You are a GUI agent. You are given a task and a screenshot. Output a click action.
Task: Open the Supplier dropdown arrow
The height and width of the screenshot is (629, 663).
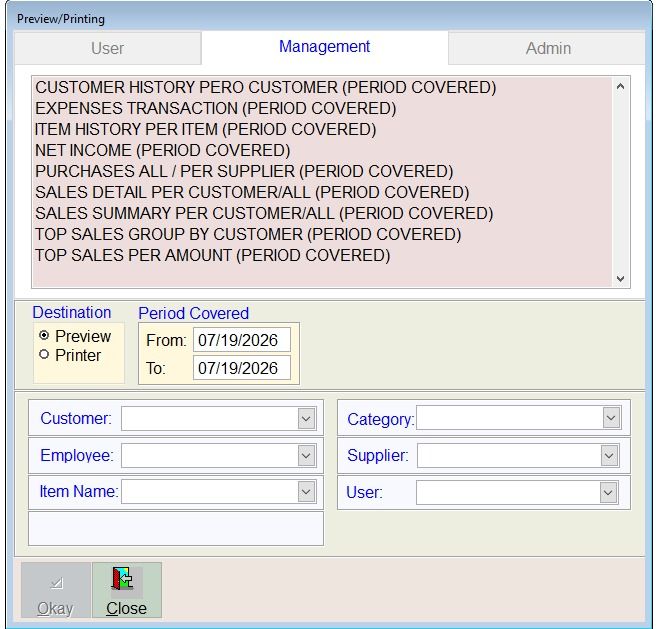pos(609,455)
